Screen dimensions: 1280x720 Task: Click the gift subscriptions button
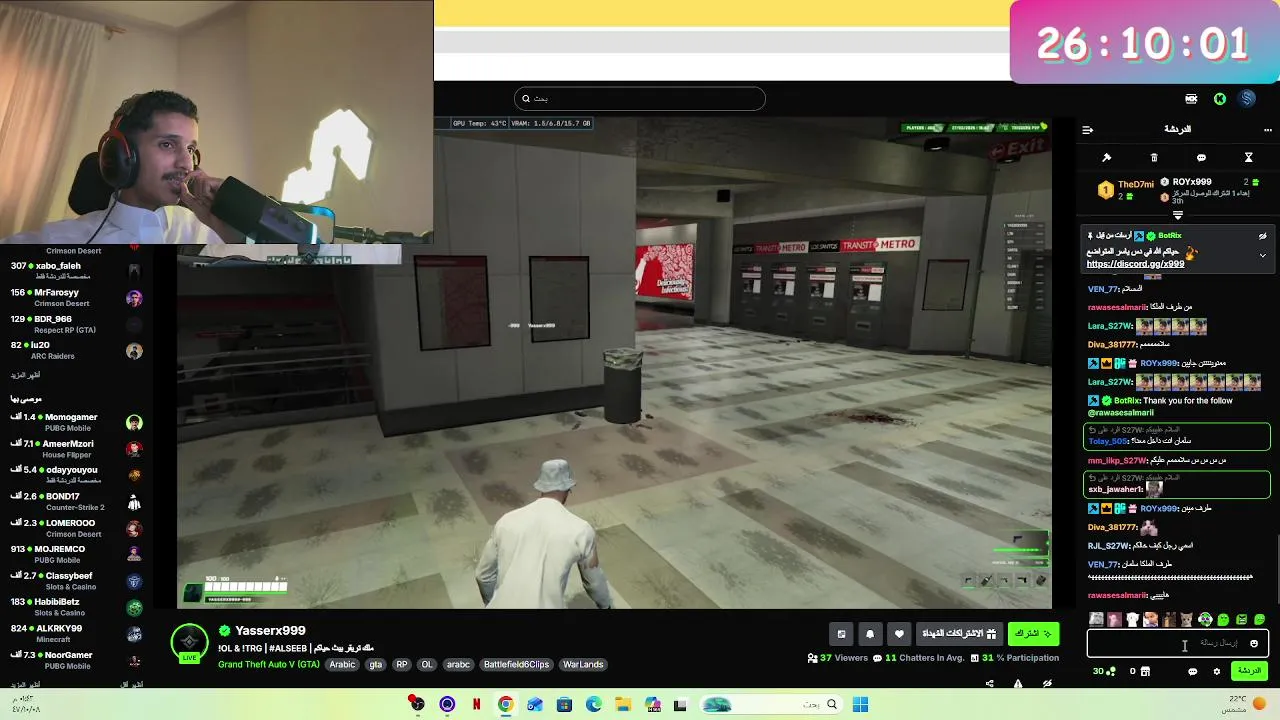(x=959, y=633)
